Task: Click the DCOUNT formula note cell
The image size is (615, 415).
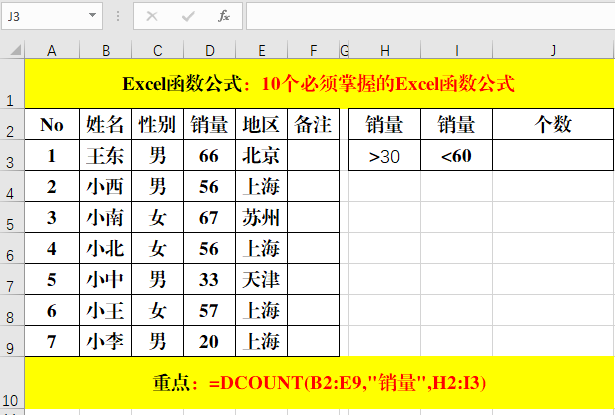Action: point(320,383)
